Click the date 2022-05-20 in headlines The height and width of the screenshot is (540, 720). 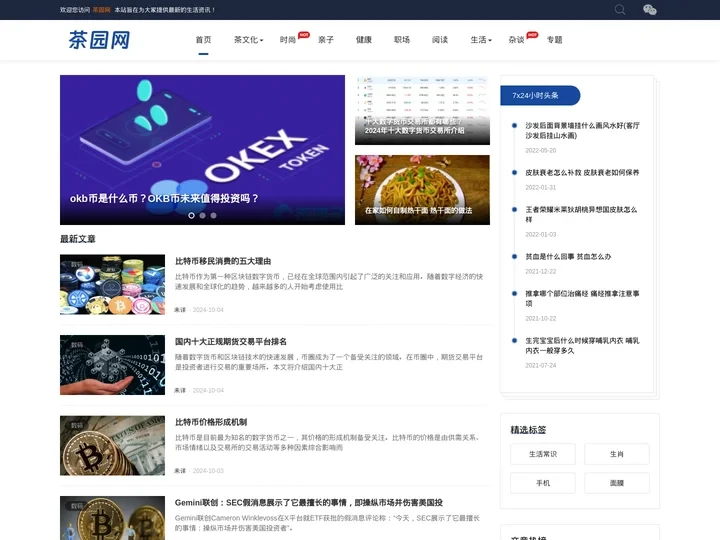[540, 151]
